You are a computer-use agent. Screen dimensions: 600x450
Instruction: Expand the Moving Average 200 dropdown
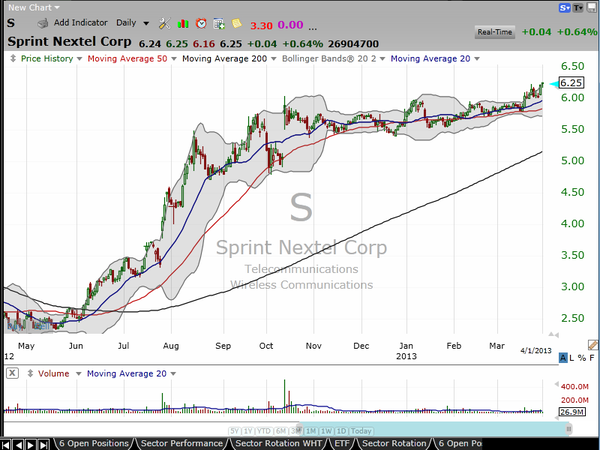point(274,59)
